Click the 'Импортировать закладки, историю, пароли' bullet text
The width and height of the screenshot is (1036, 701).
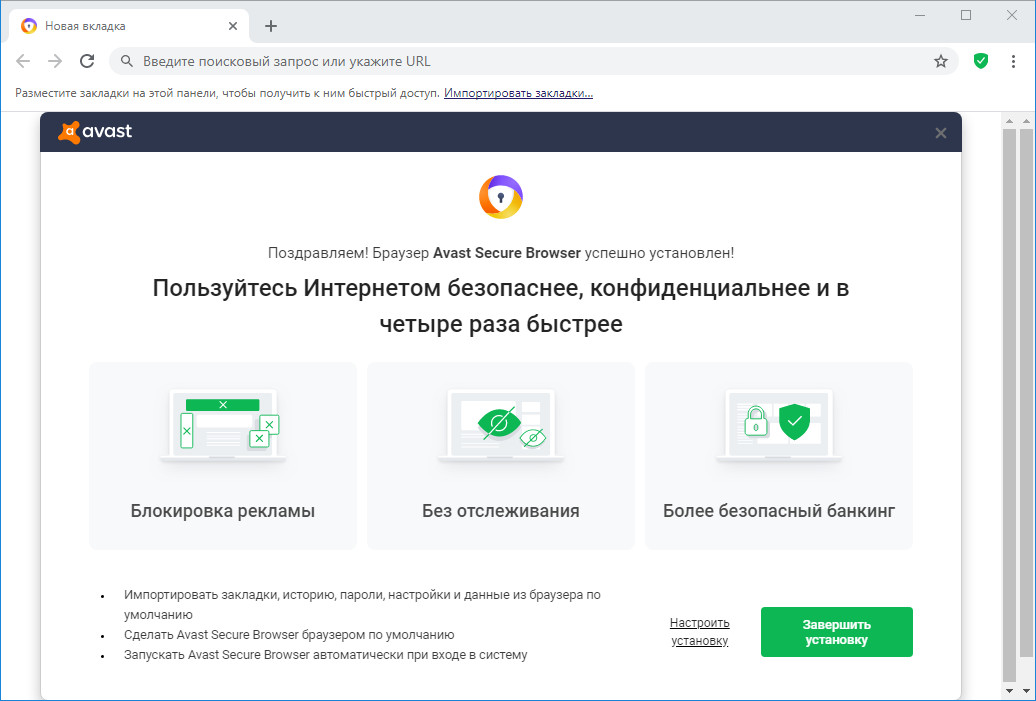point(362,605)
